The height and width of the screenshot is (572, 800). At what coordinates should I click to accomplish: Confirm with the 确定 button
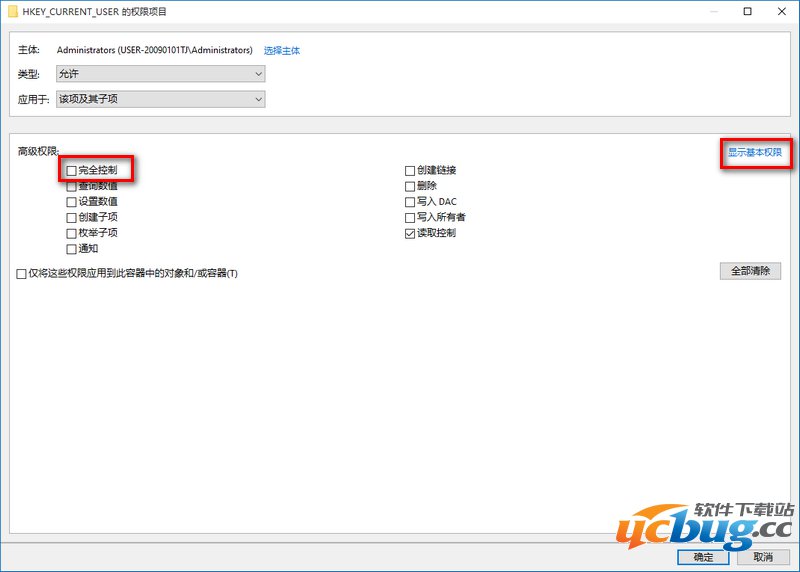pos(703,557)
